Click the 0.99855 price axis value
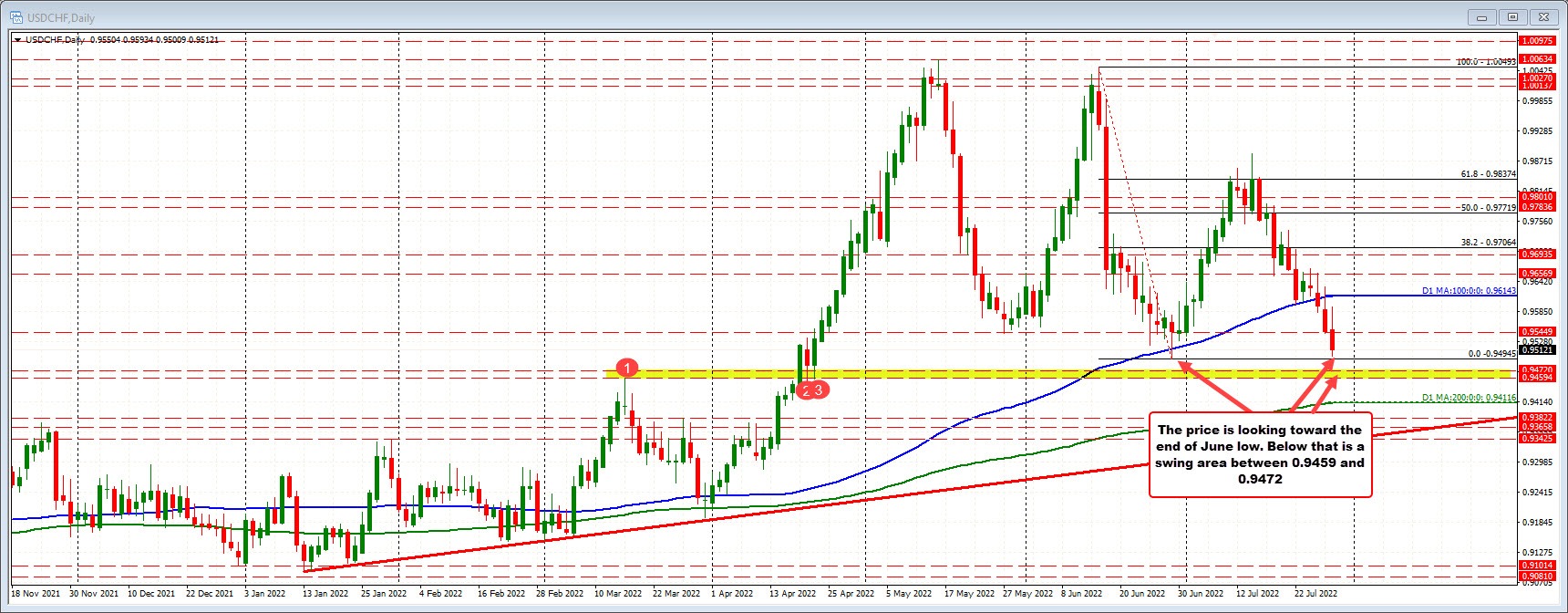This screenshot has height=613, width=1568. click(1537, 101)
